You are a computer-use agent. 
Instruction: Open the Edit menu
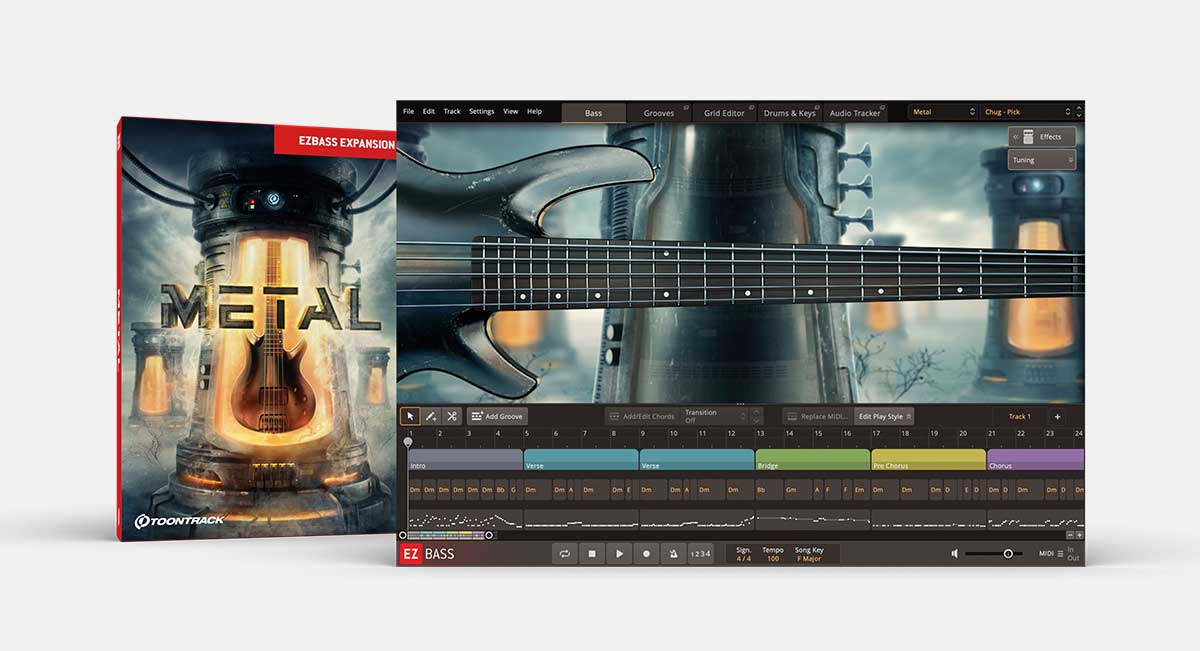click(429, 112)
